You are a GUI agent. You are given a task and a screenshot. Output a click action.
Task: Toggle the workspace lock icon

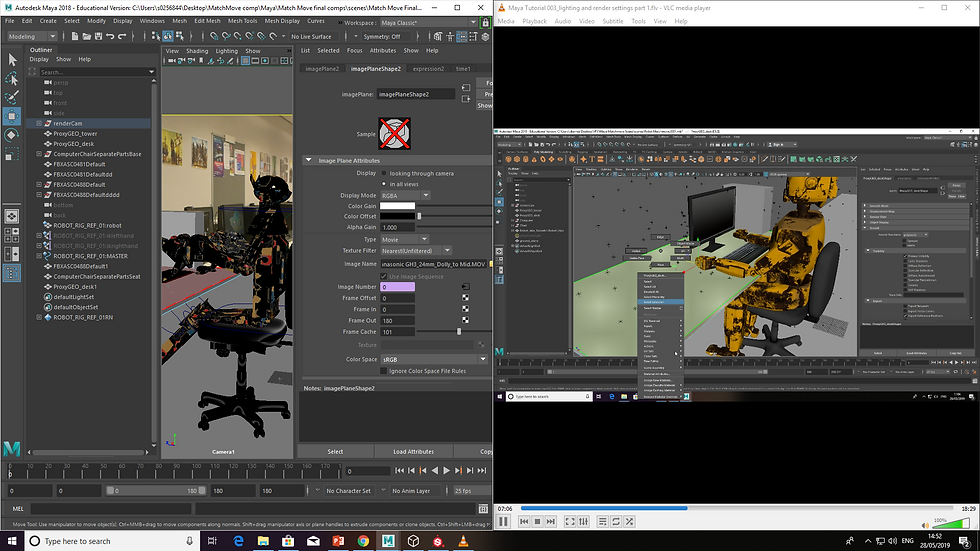click(485, 22)
